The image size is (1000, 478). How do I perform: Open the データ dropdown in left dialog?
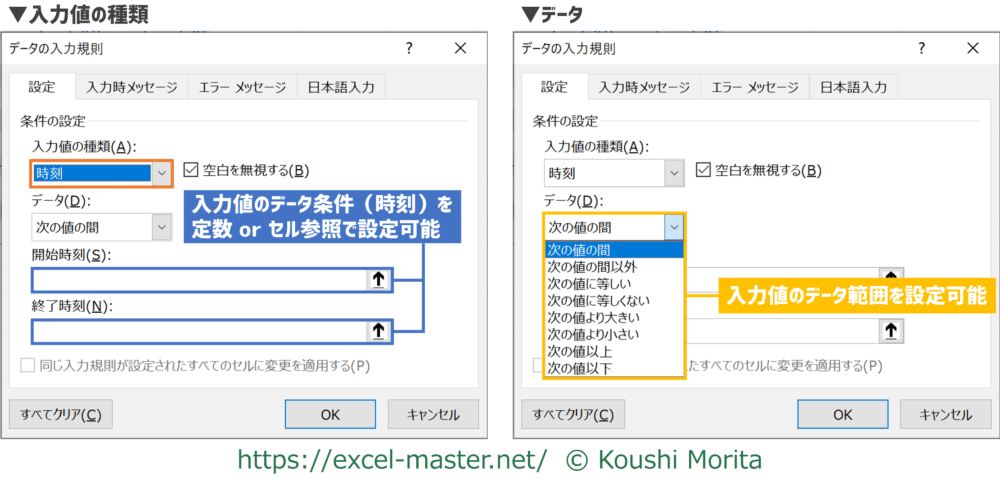(162, 227)
